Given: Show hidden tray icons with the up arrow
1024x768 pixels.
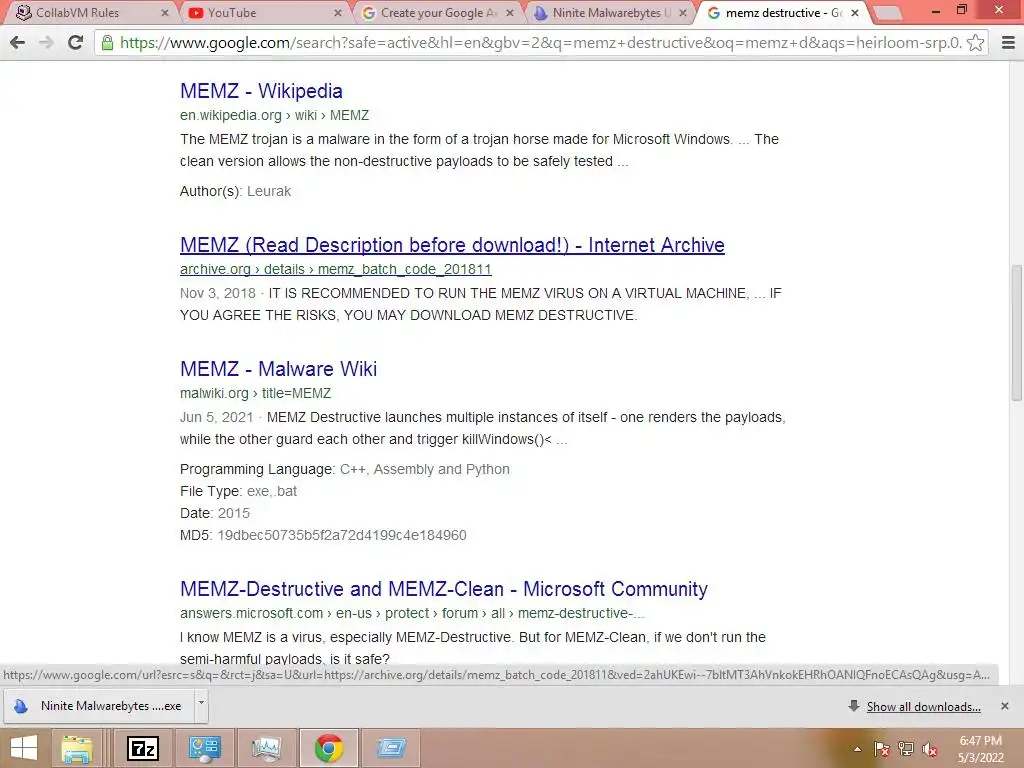Looking at the screenshot, I should (857, 749).
